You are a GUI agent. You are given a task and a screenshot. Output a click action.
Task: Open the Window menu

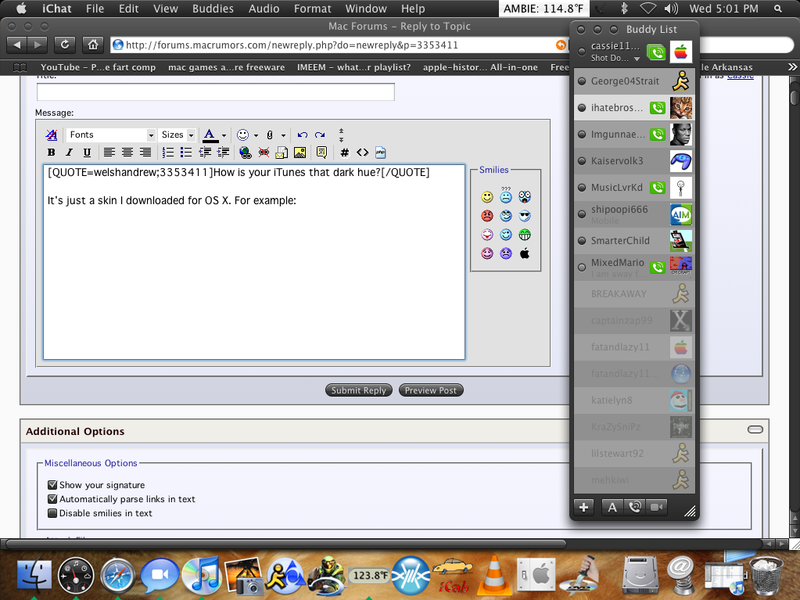coord(366,9)
